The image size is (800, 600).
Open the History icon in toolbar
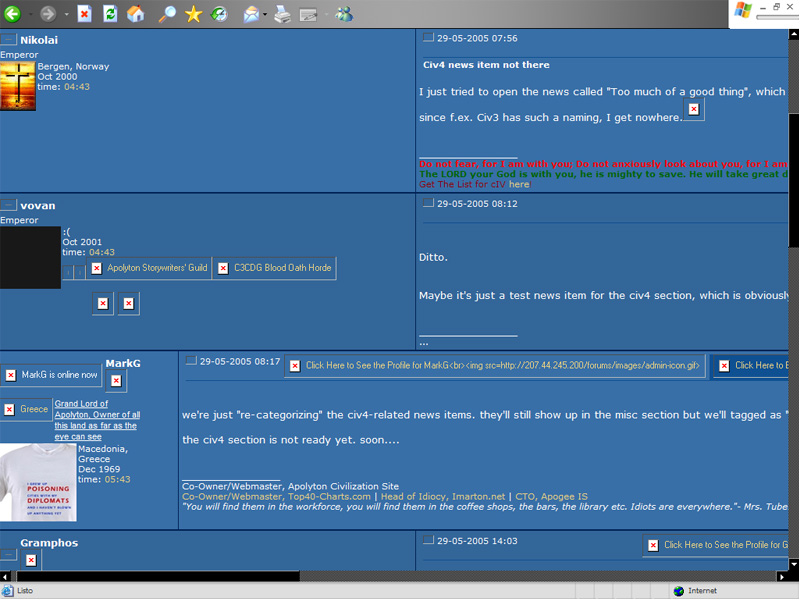click(x=219, y=14)
